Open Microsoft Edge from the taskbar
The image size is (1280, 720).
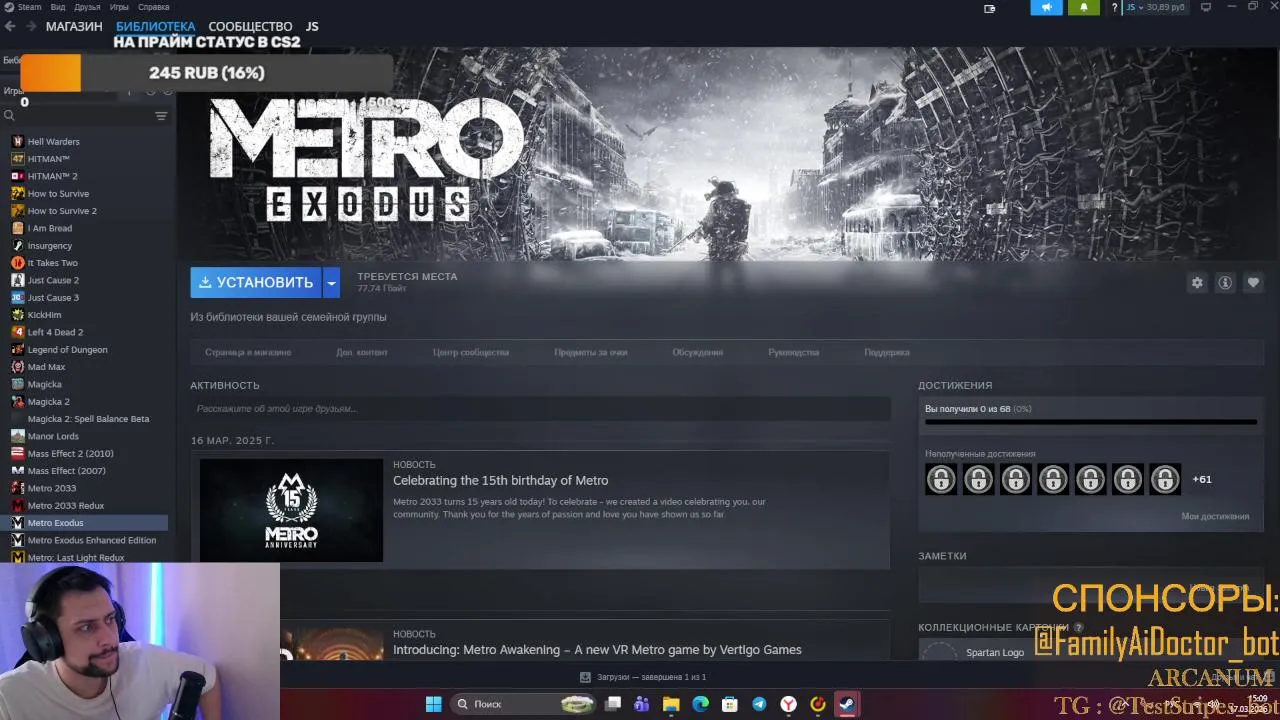coord(700,704)
